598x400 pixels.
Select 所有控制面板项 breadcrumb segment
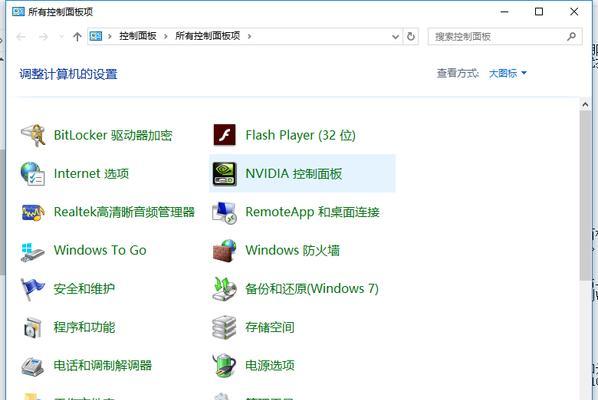point(207,36)
